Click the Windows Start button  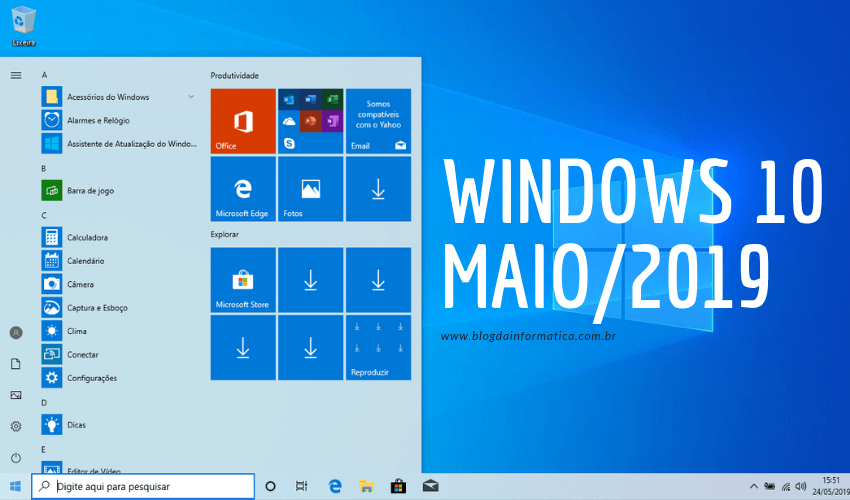click(x=15, y=486)
